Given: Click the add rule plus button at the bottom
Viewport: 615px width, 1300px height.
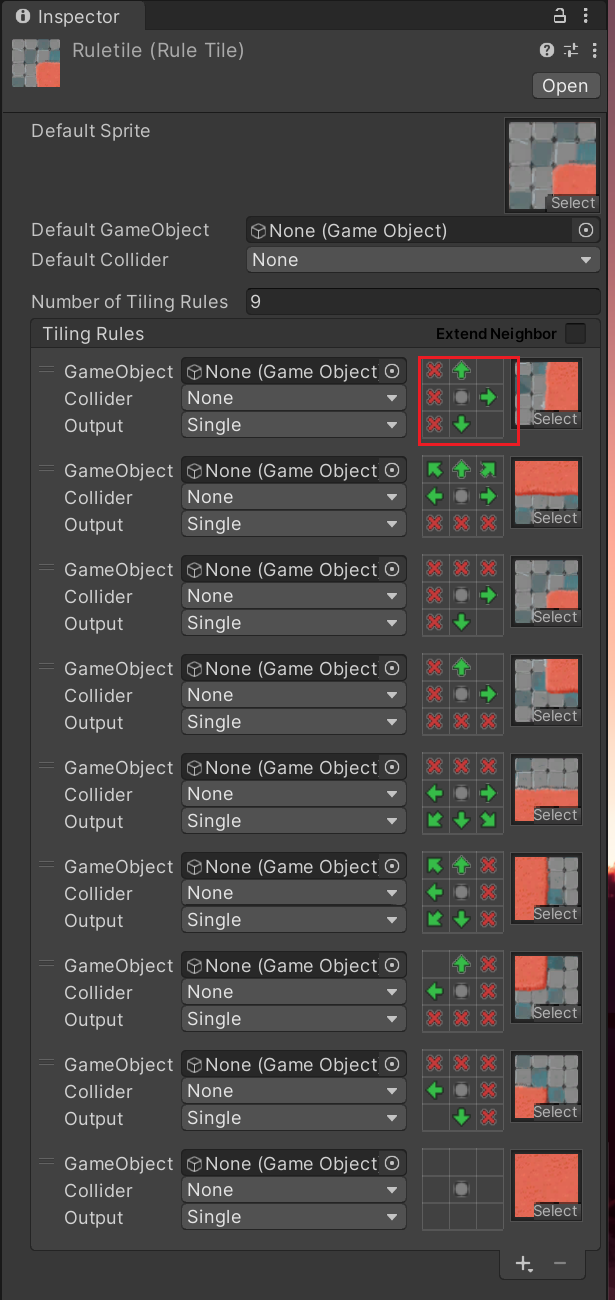Looking at the screenshot, I should [x=524, y=1264].
